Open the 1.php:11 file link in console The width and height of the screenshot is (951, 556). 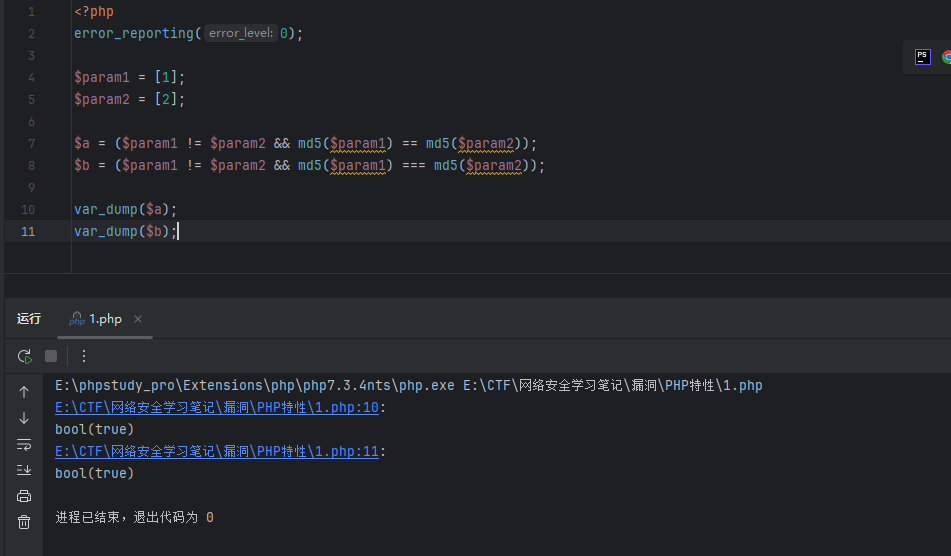point(217,451)
